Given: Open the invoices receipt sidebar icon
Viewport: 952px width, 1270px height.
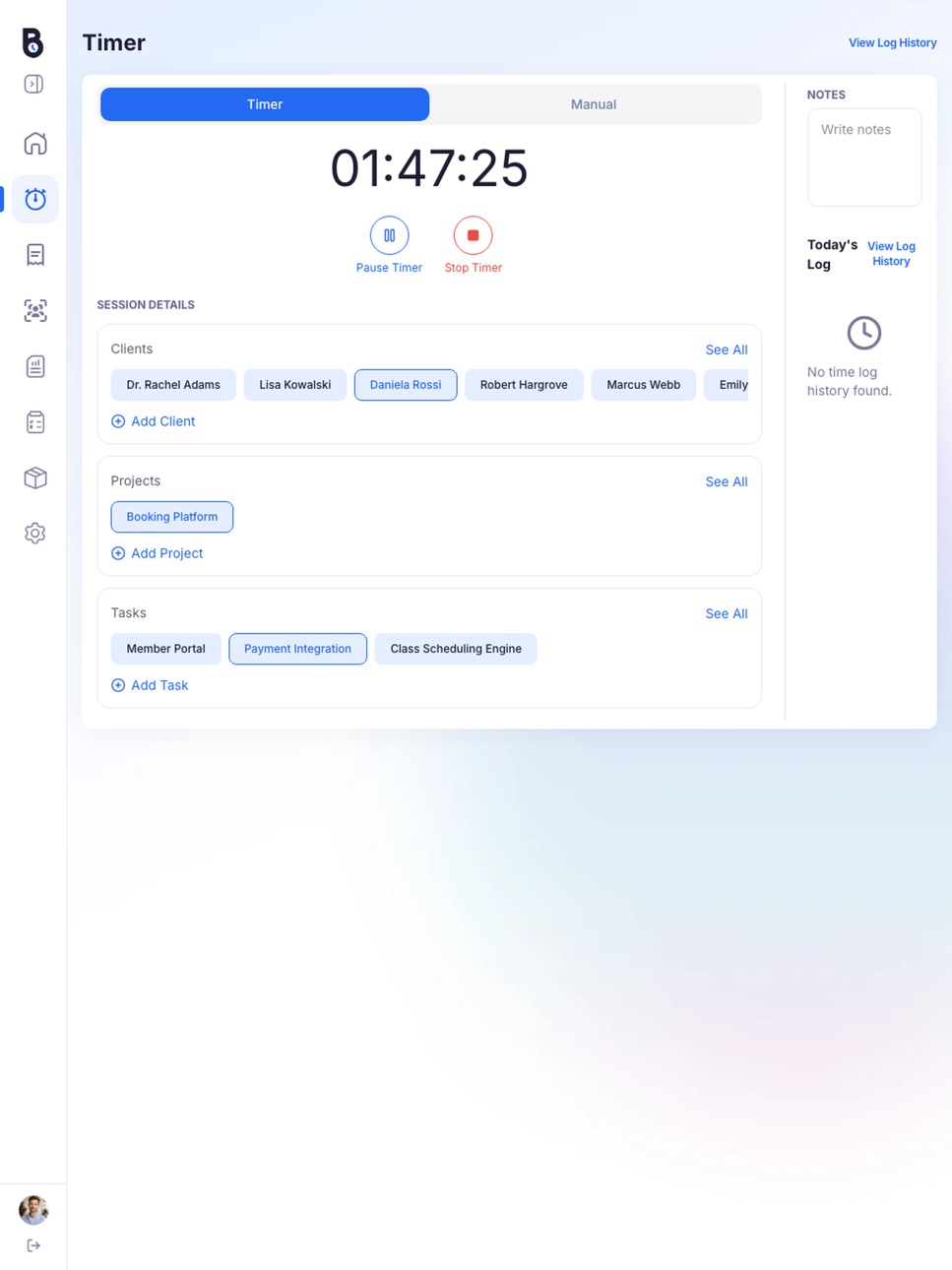Looking at the screenshot, I should coord(35,255).
